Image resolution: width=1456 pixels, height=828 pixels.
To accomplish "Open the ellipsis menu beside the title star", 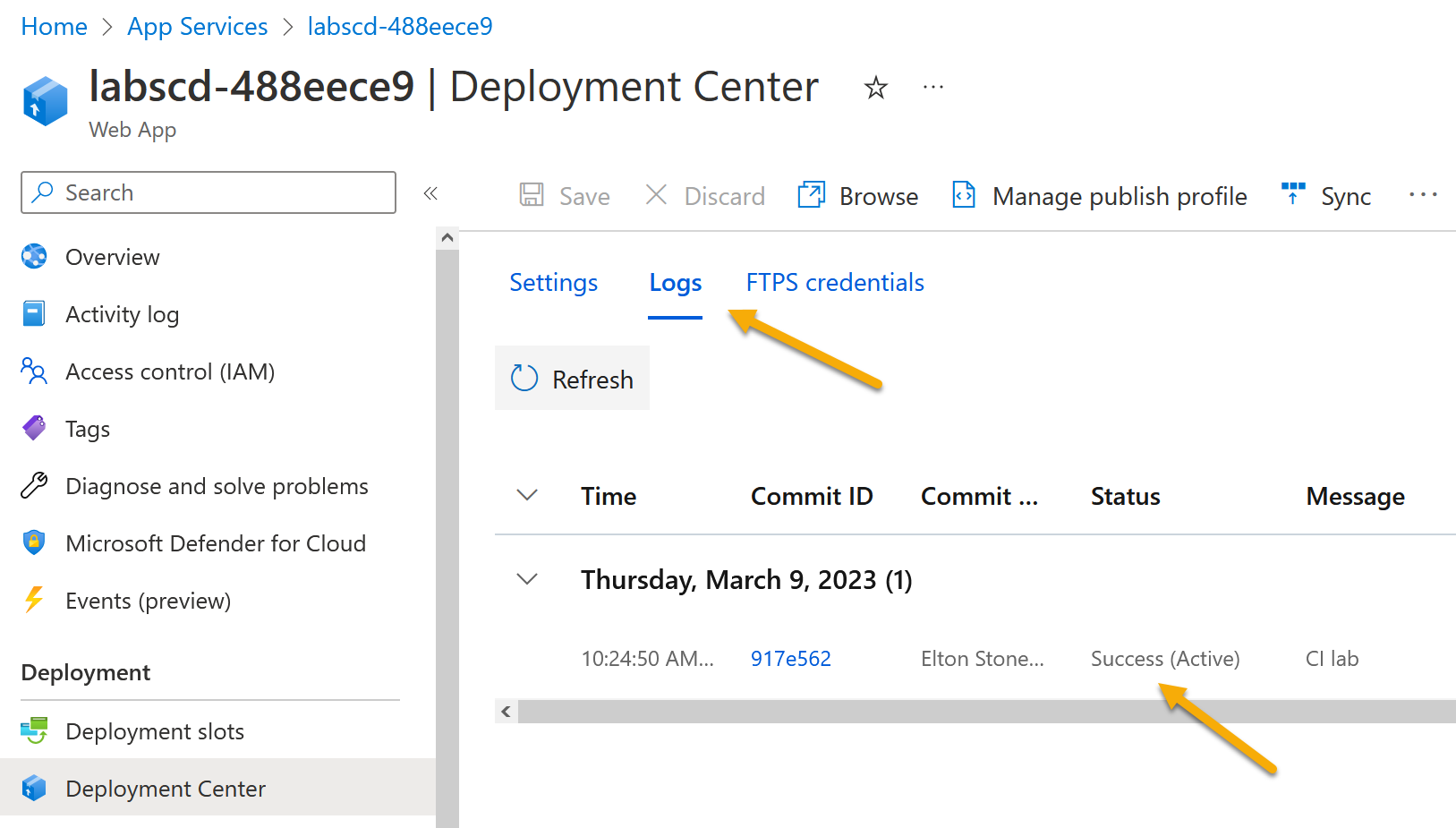I will 933,88.
